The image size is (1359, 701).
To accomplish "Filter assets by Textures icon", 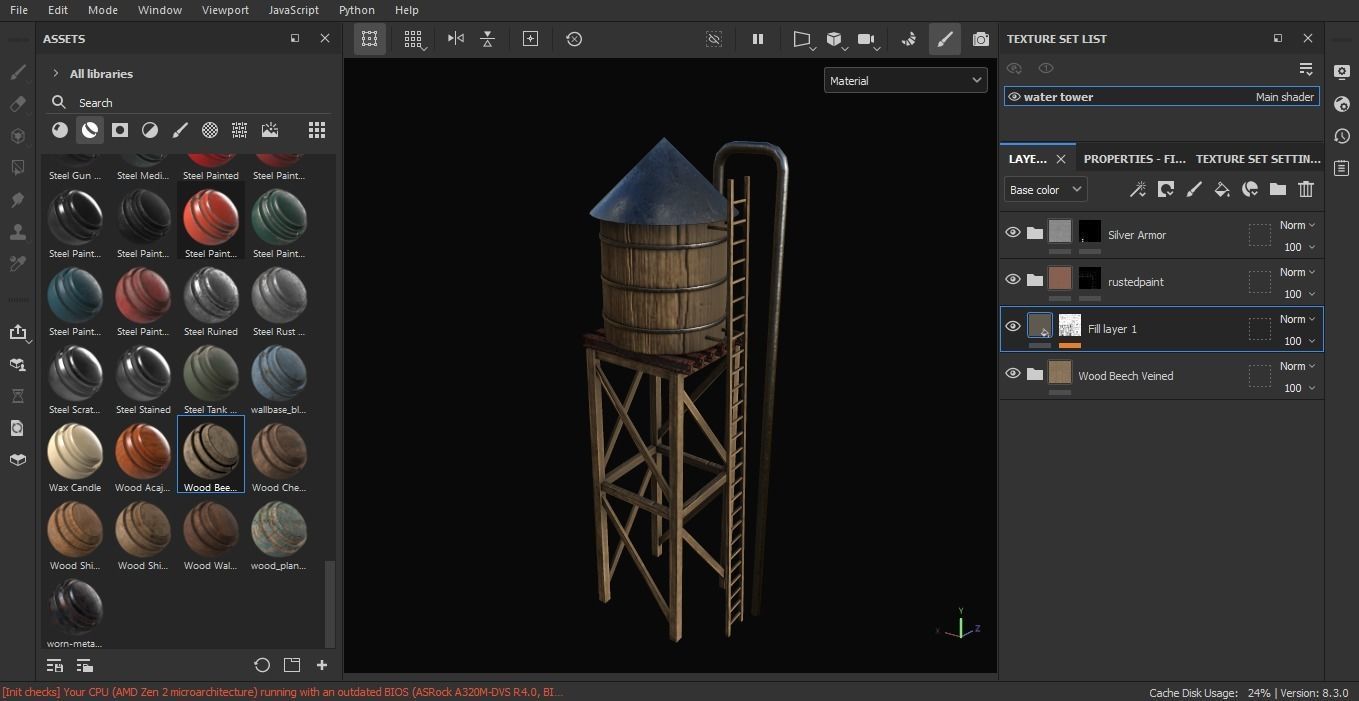I will [240, 130].
